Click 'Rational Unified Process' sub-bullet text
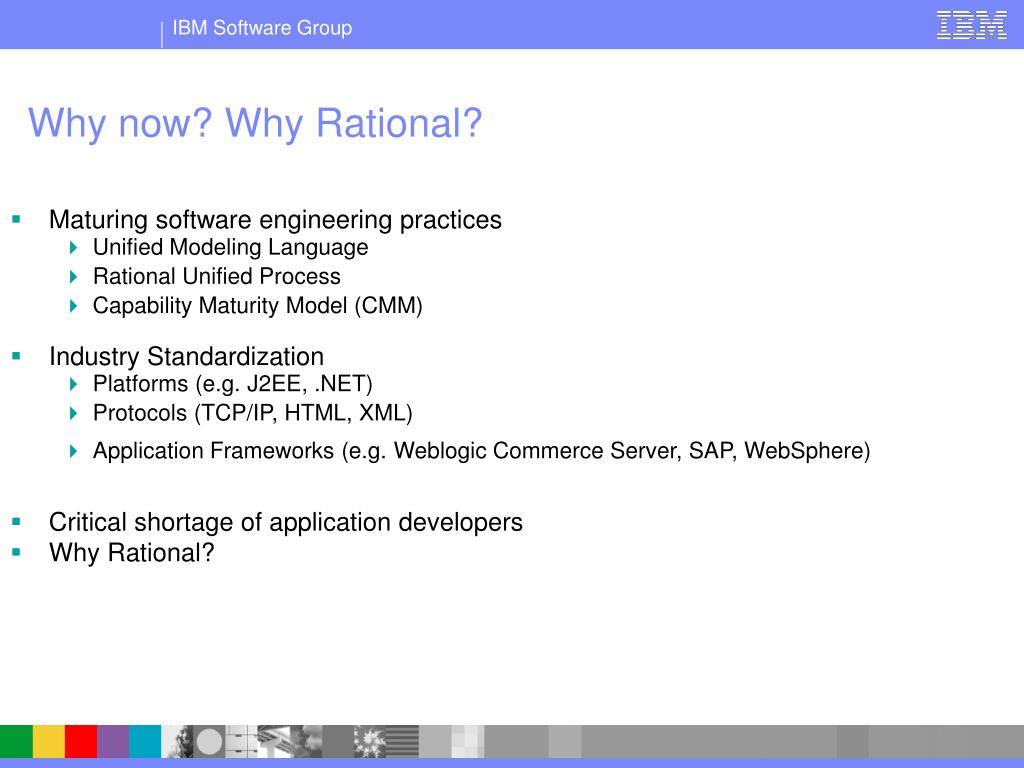 [217, 276]
